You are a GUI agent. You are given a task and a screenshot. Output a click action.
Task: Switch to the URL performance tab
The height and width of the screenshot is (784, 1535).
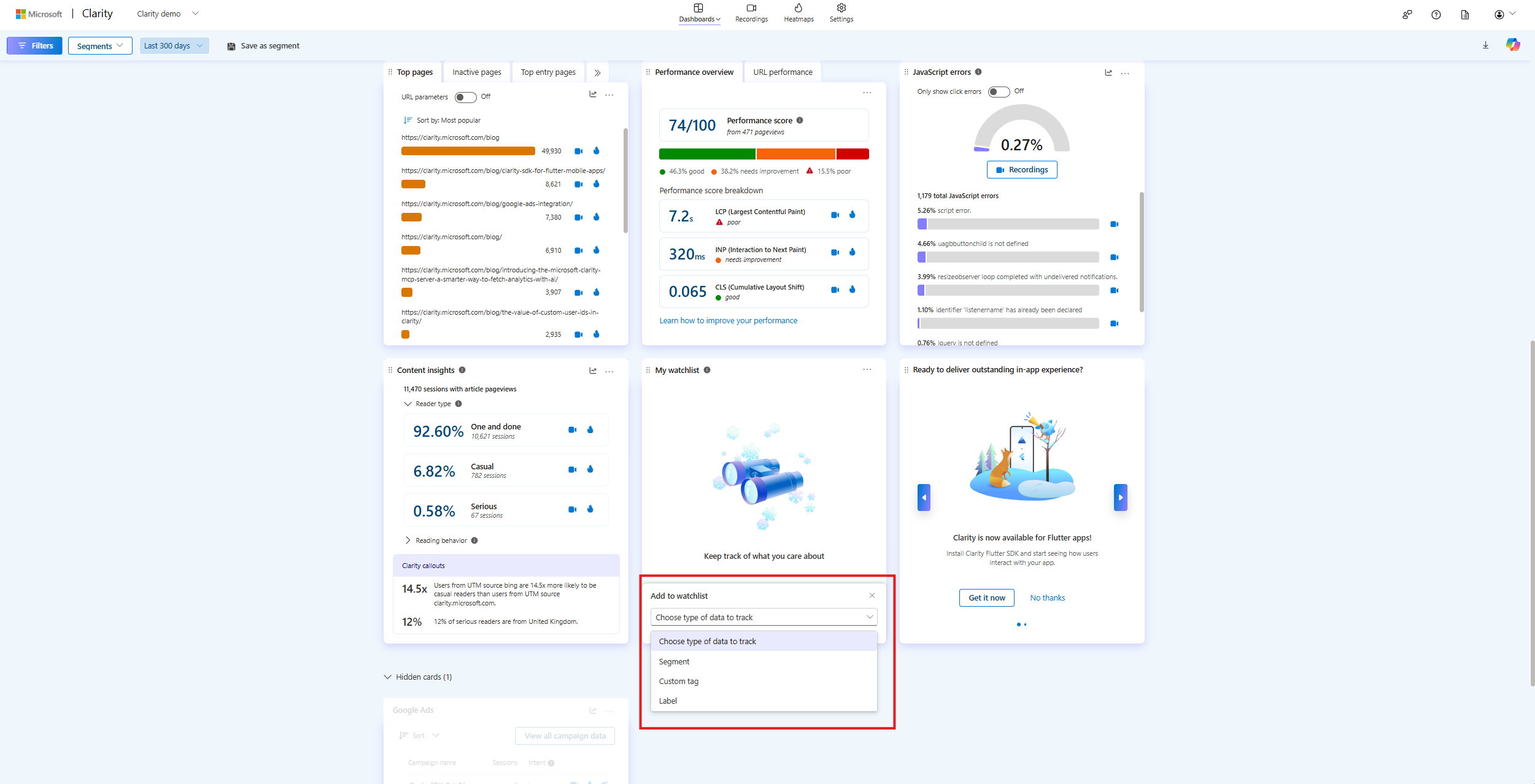[783, 72]
